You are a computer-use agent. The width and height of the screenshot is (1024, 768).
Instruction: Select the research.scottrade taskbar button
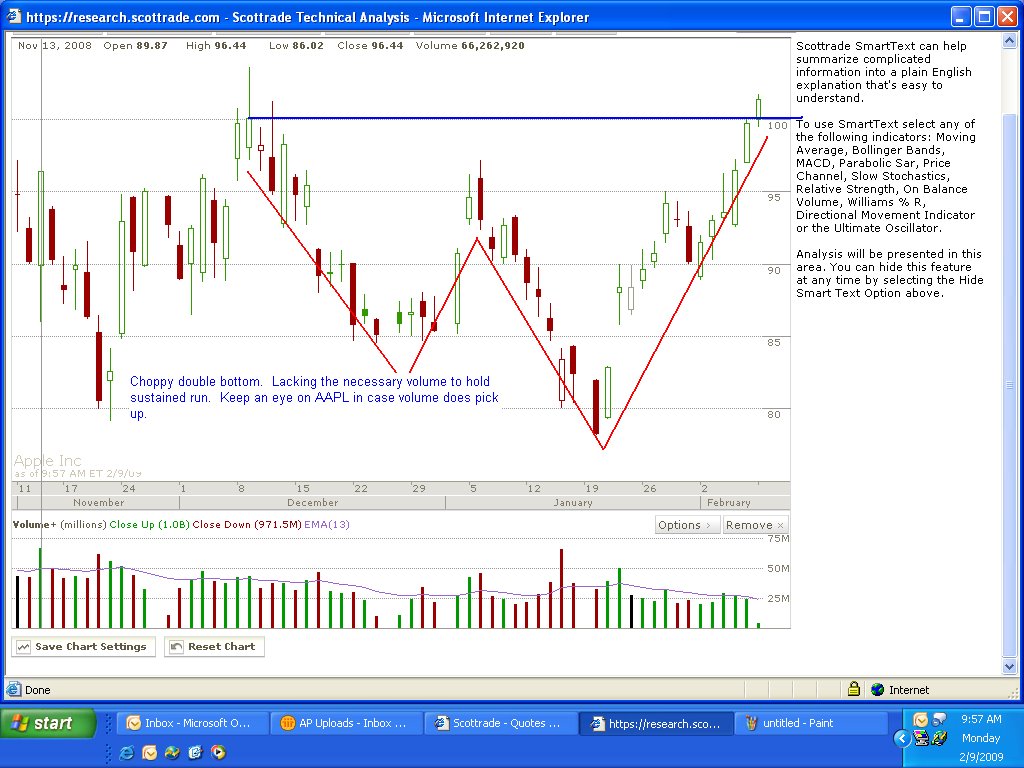(655, 723)
